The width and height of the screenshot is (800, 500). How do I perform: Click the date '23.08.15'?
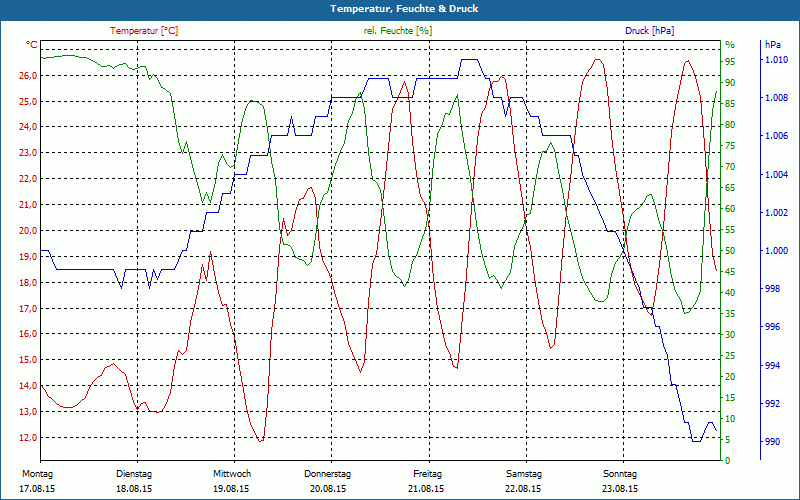click(x=620, y=489)
